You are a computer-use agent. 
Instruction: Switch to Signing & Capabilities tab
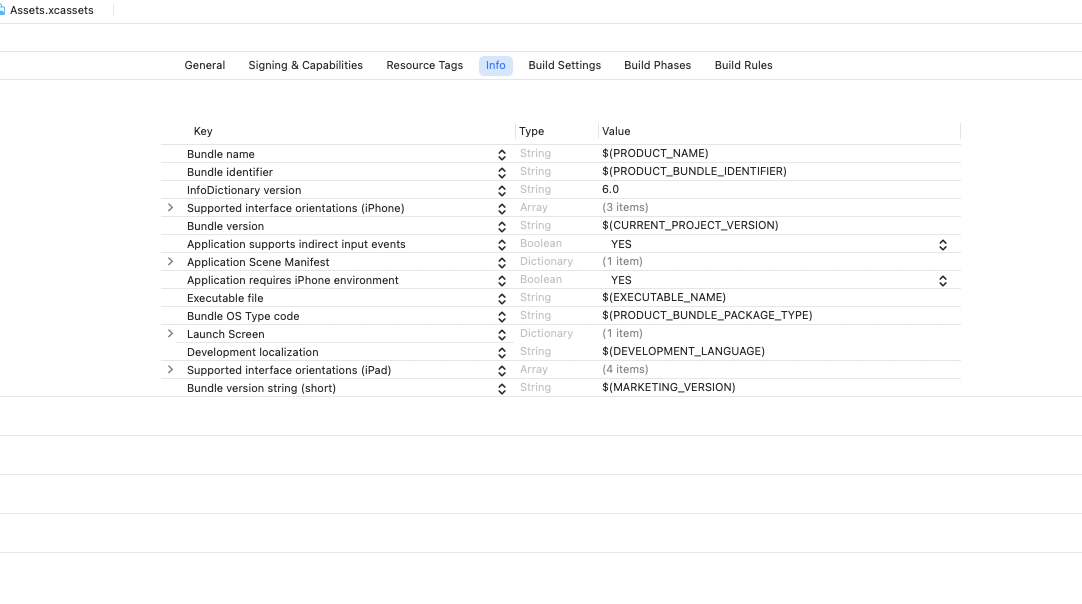point(305,65)
